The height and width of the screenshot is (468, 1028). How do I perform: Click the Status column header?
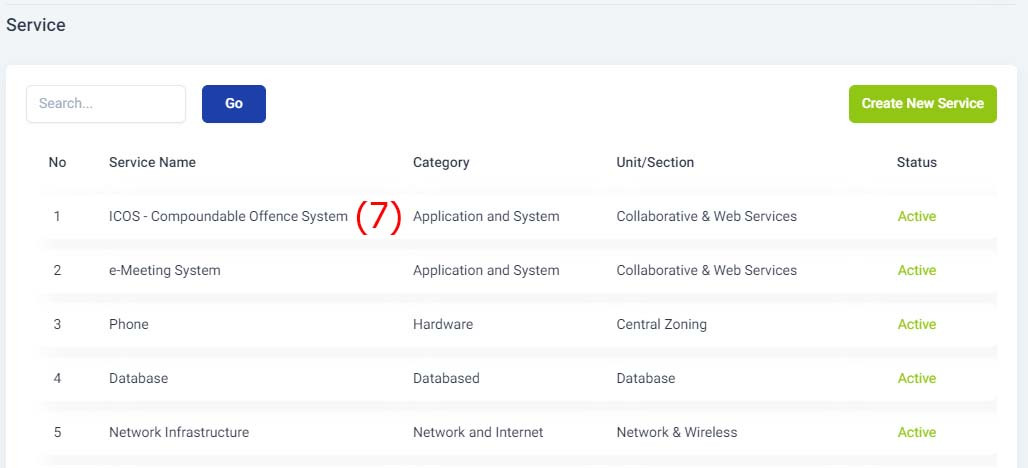917,163
